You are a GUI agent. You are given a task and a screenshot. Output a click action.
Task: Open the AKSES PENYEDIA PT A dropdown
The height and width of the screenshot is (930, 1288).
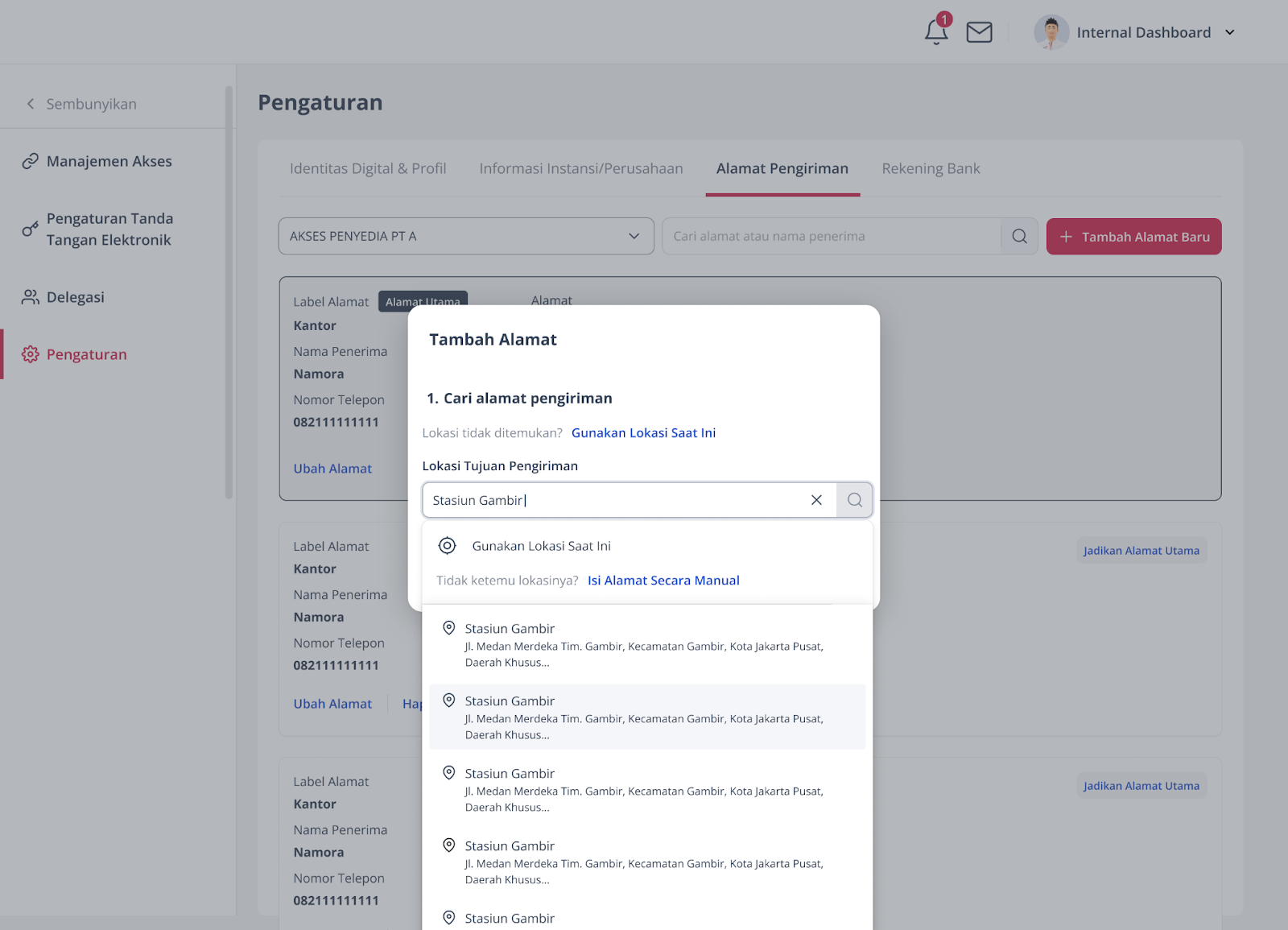pos(466,236)
